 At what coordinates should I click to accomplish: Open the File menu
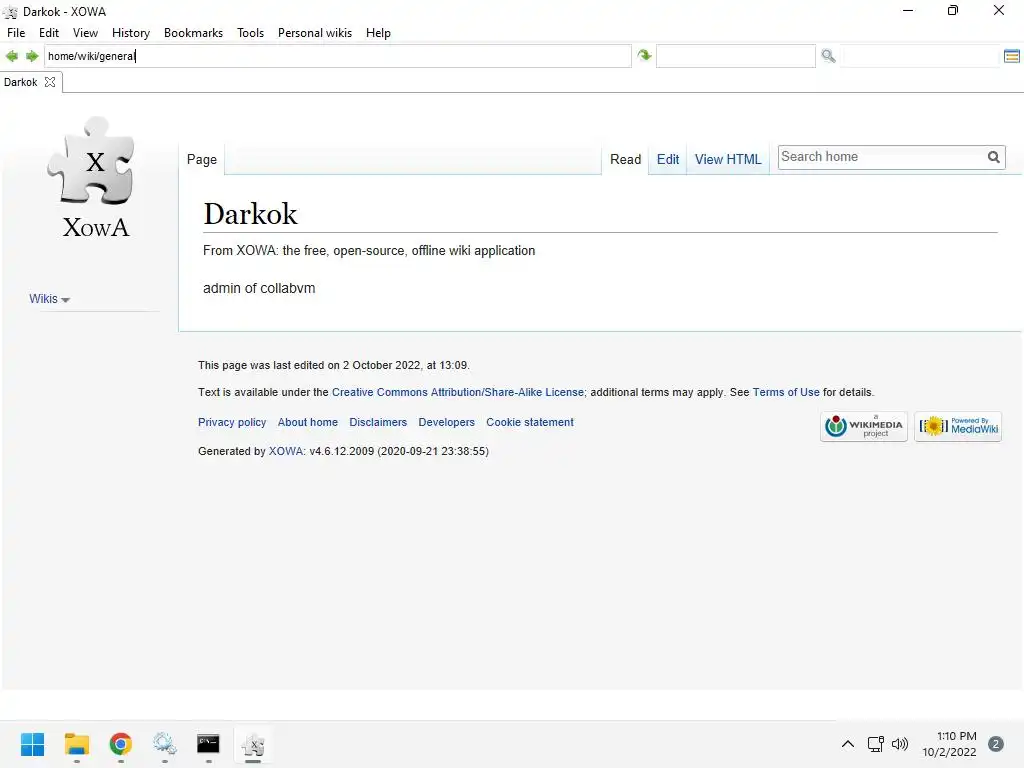click(16, 33)
